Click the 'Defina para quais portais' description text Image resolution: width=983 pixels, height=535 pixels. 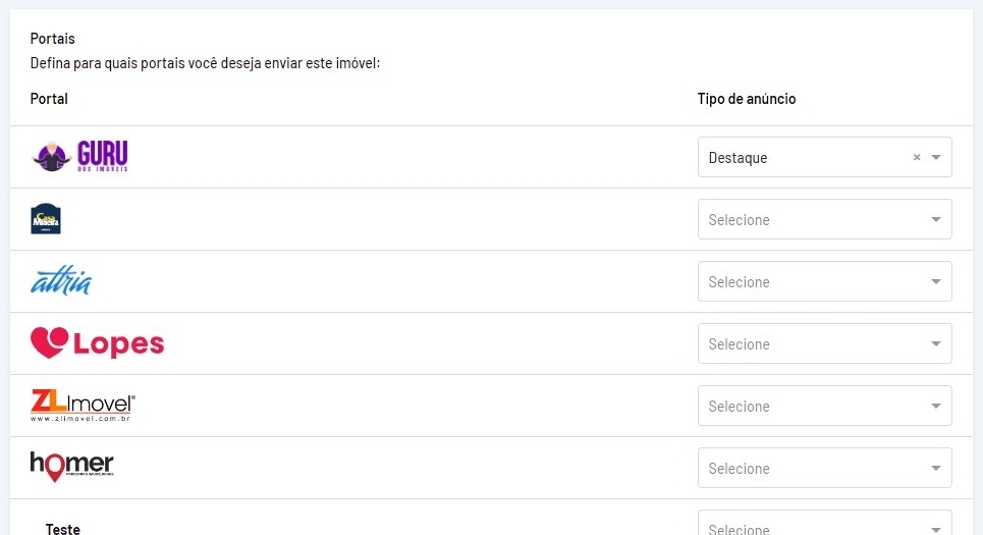point(206,63)
